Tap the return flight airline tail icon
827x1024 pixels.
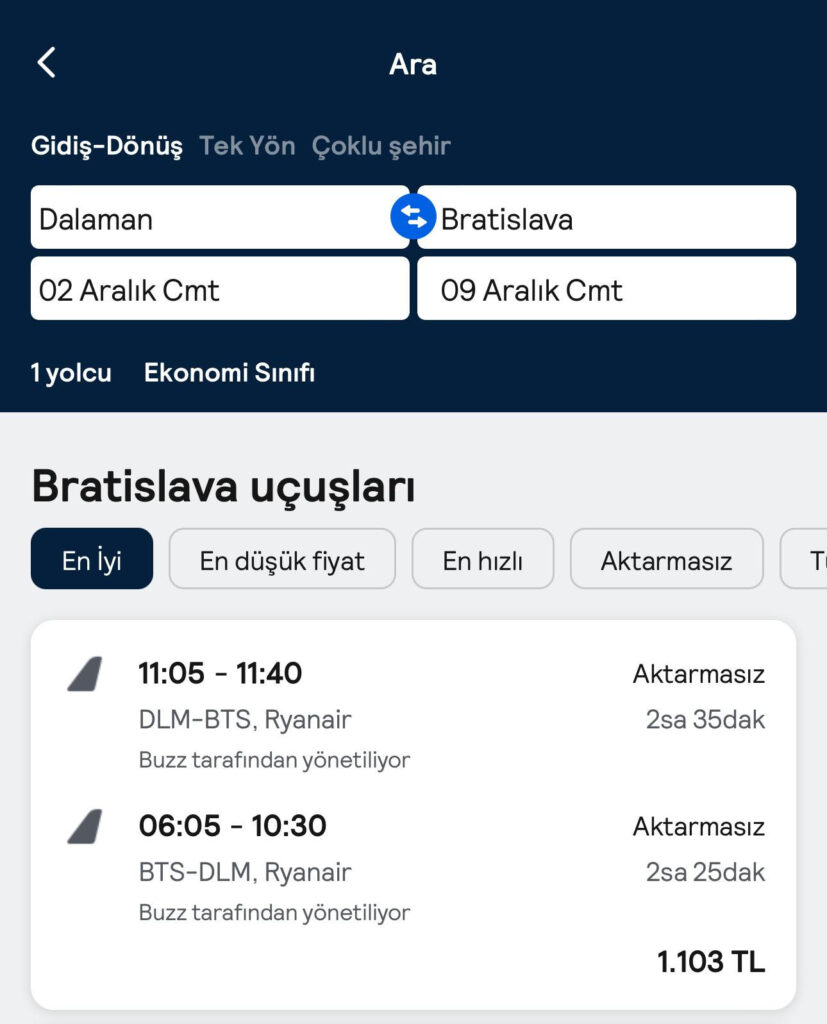85,827
